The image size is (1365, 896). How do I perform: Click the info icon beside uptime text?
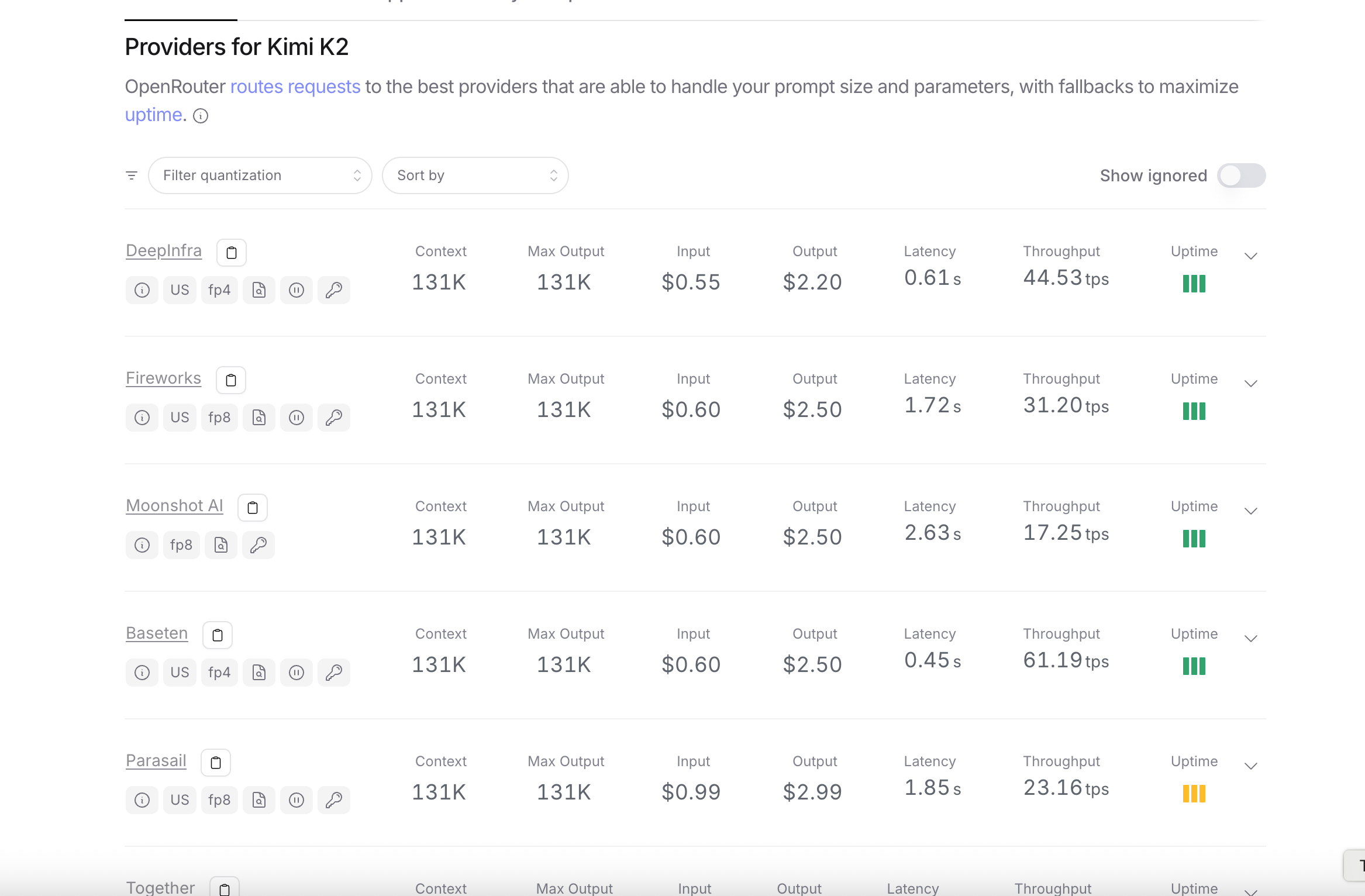pos(201,116)
